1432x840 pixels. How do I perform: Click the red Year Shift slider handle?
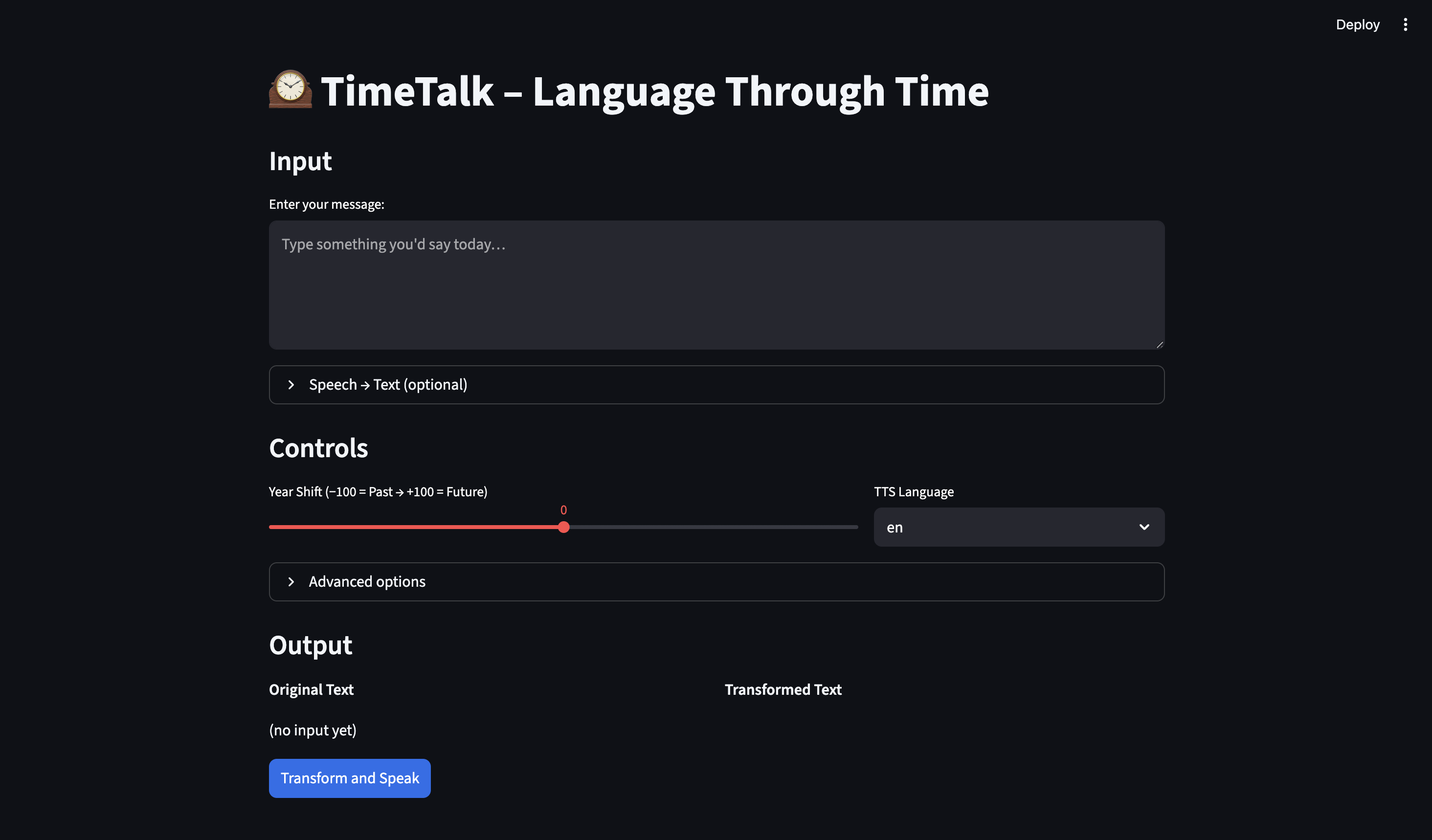[x=563, y=527]
